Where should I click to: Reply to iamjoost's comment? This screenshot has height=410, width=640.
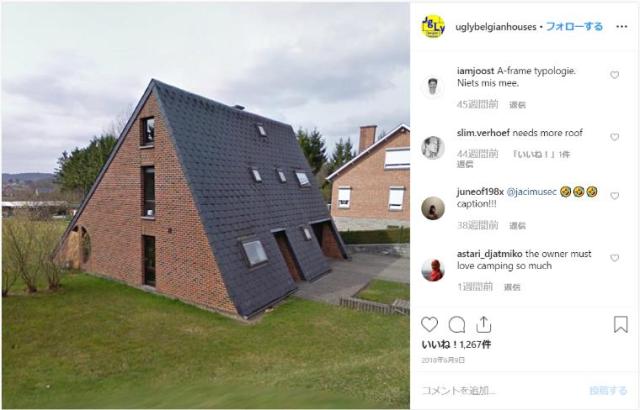[x=517, y=105]
